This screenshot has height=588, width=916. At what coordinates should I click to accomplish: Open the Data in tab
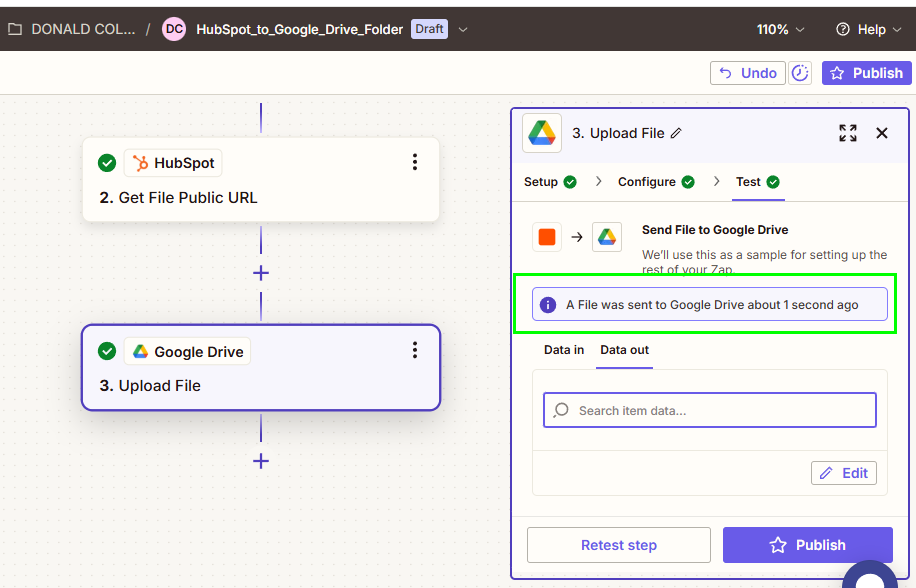pos(564,350)
